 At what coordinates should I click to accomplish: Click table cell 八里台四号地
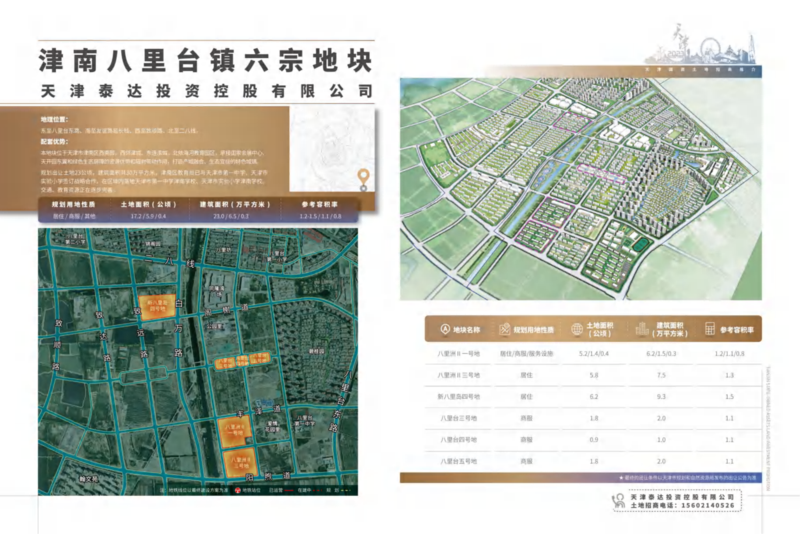(458, 439)
